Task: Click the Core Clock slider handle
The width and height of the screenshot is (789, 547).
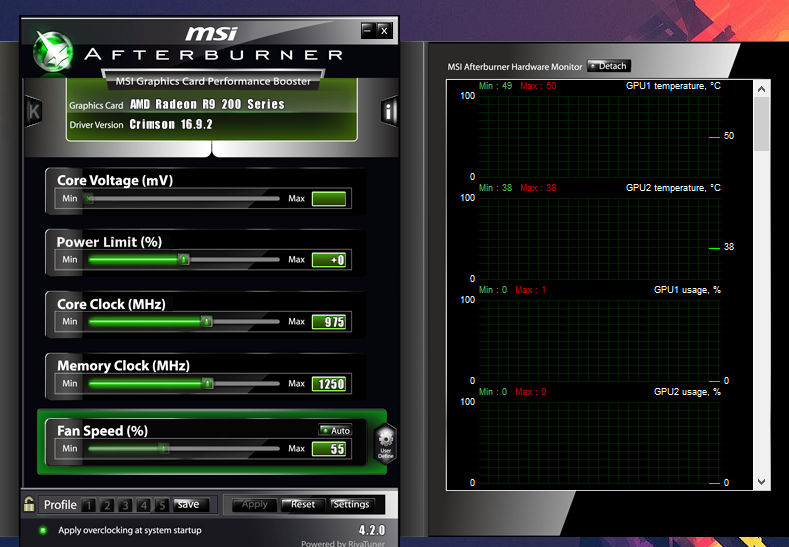Action: [206, 322]
